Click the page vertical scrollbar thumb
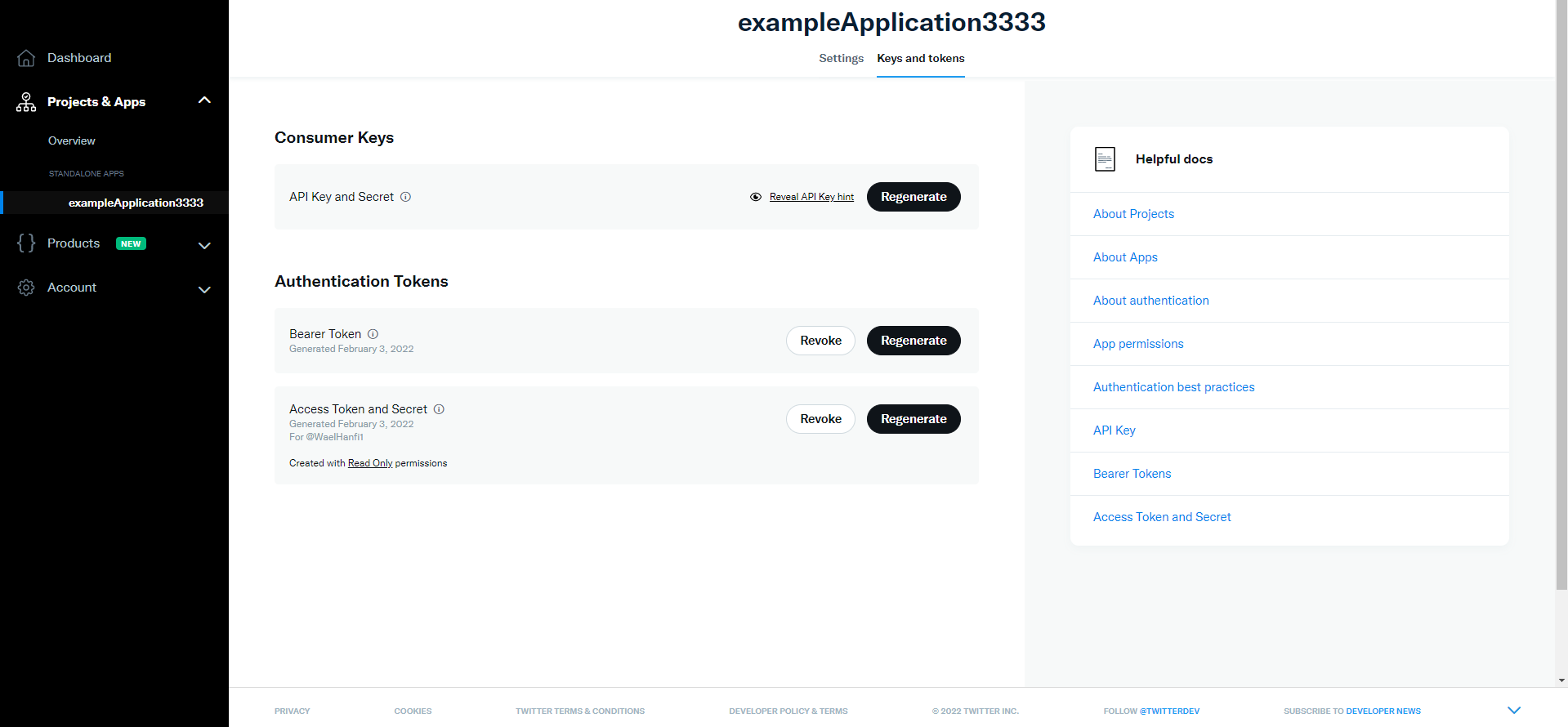This screenshot has width=1568, height=727. 1561,294
